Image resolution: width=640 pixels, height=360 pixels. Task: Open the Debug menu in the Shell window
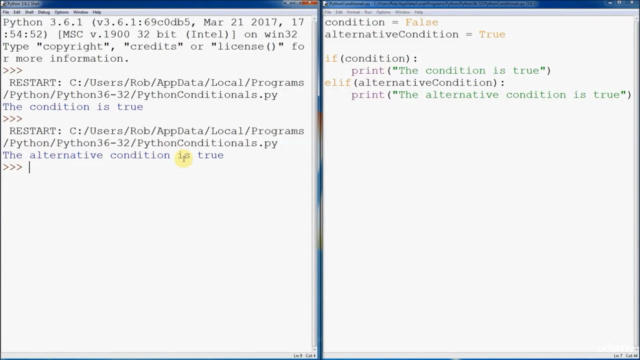point(44,12)
